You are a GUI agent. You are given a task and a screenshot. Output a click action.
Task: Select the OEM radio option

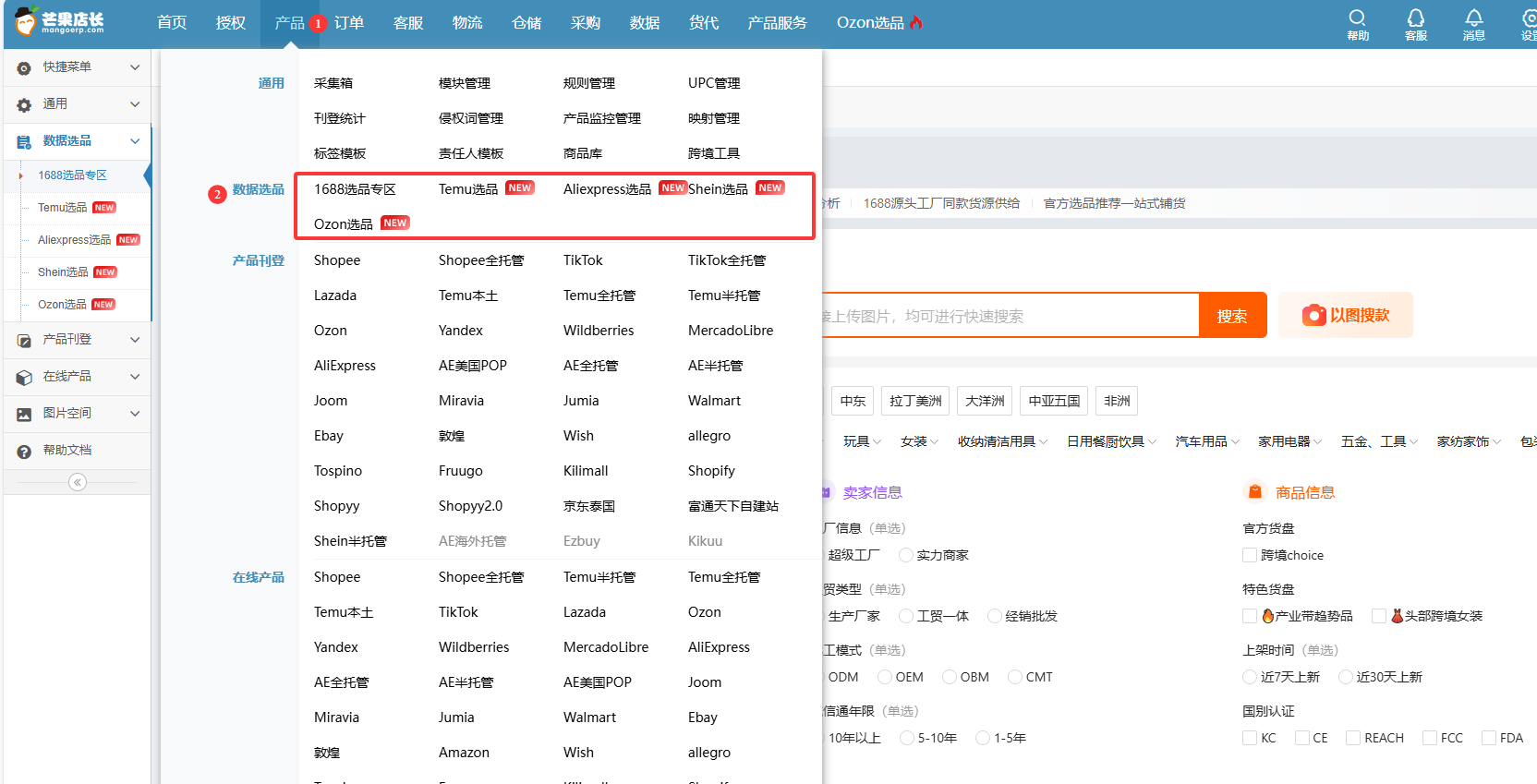pyautogui.click(x=885, y=677)
